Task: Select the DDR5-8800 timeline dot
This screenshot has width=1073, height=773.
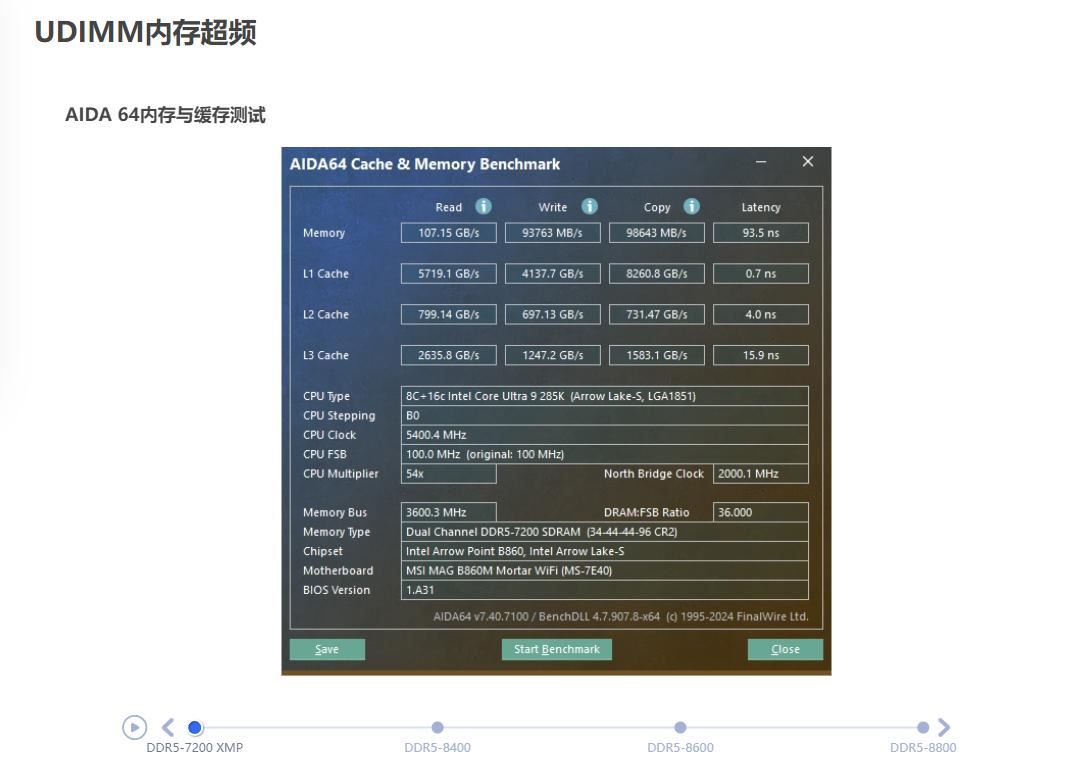Action: (922, 727)
